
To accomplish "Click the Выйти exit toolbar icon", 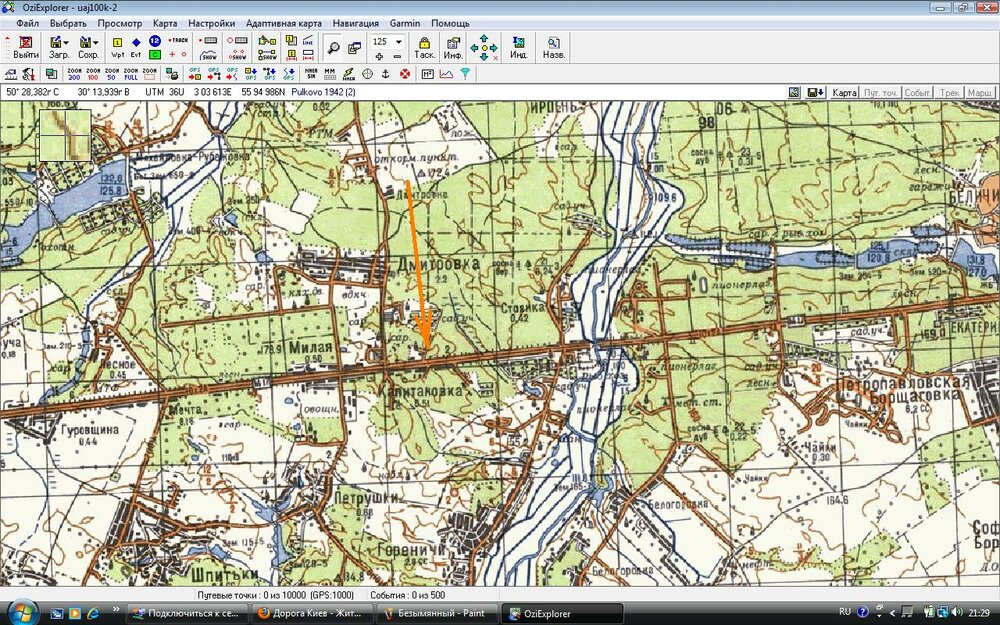I will [x=26, y=47].
